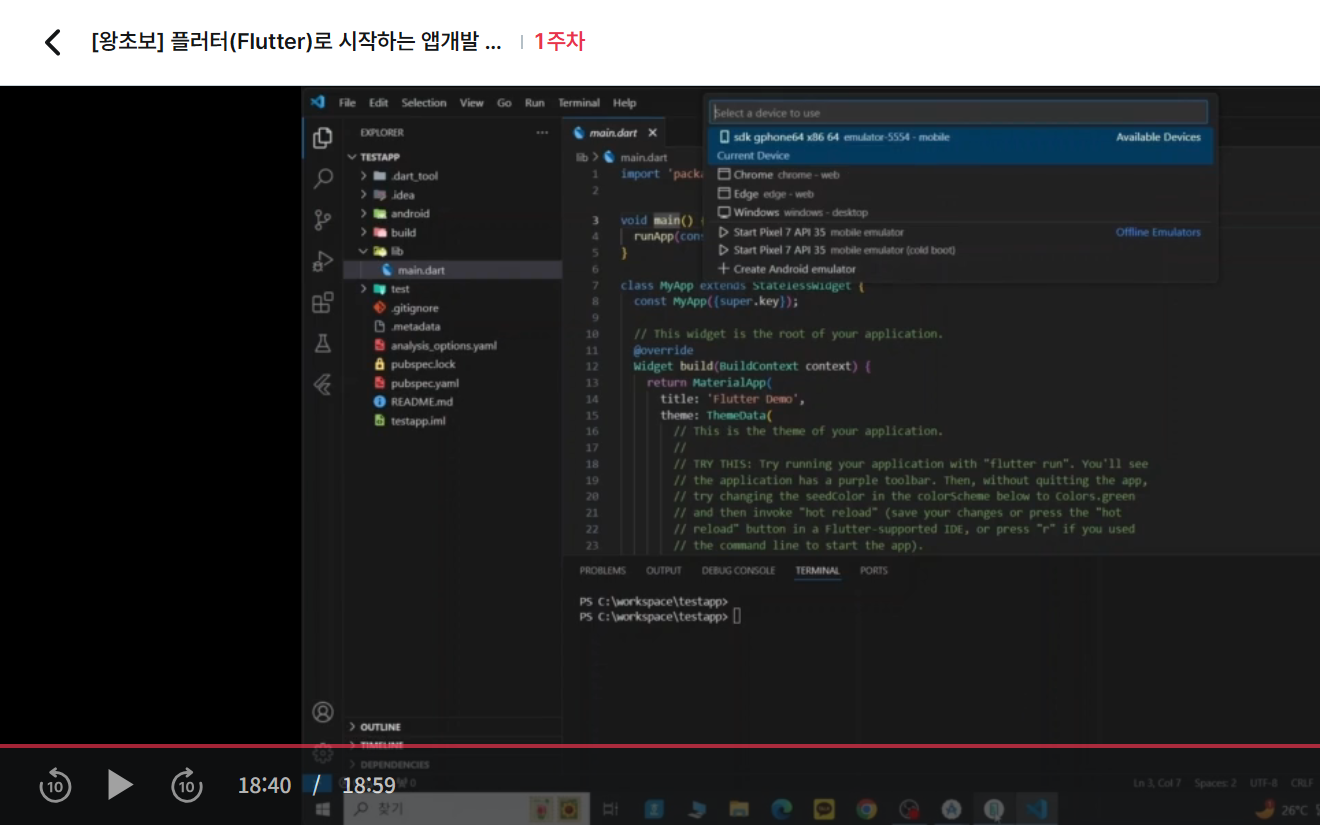
Task: Open pubspec.lock file
Action: pyautogui.click(x=452, y=365)
